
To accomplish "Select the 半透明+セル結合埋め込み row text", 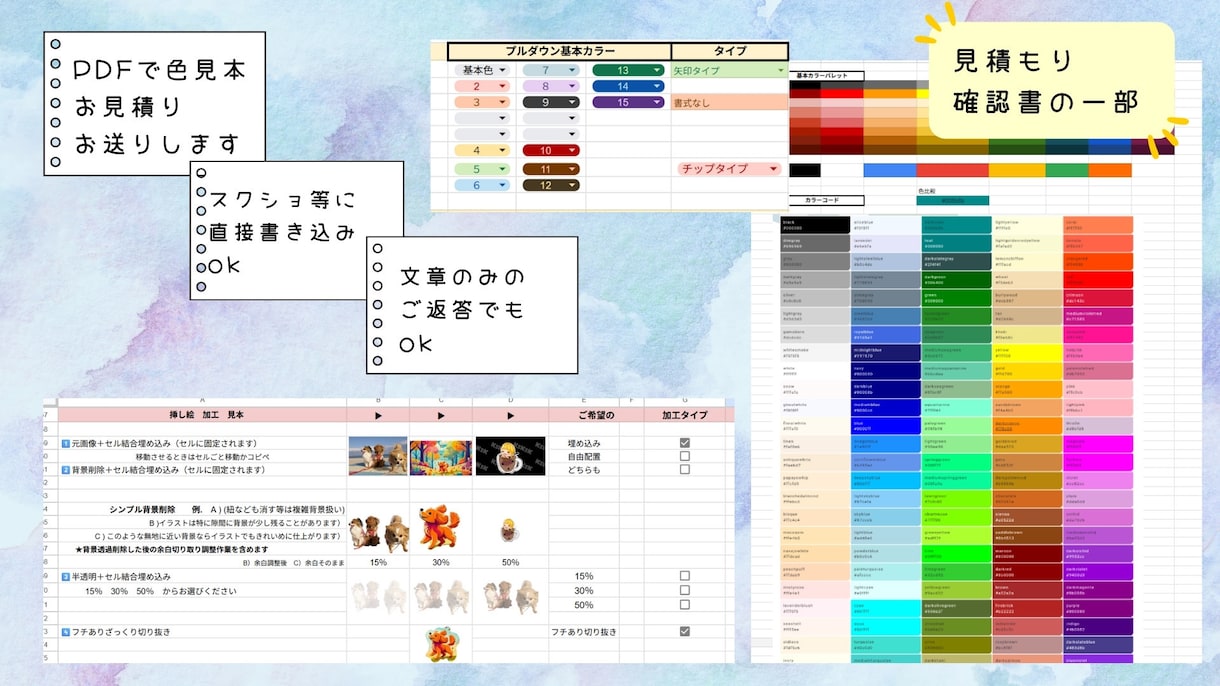I will click(x=116, y=577).
